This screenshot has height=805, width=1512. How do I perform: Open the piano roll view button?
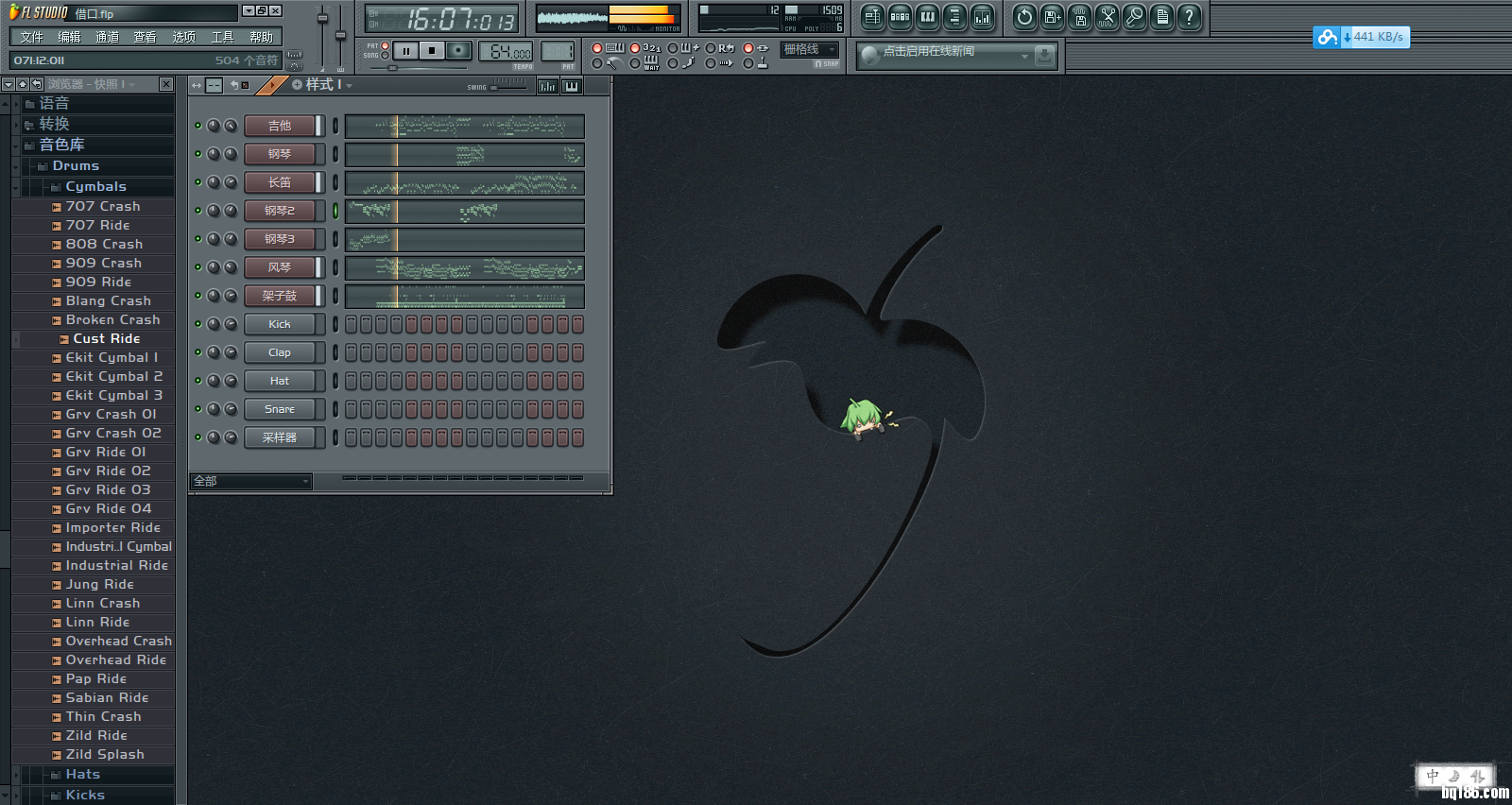pos(928,16)
